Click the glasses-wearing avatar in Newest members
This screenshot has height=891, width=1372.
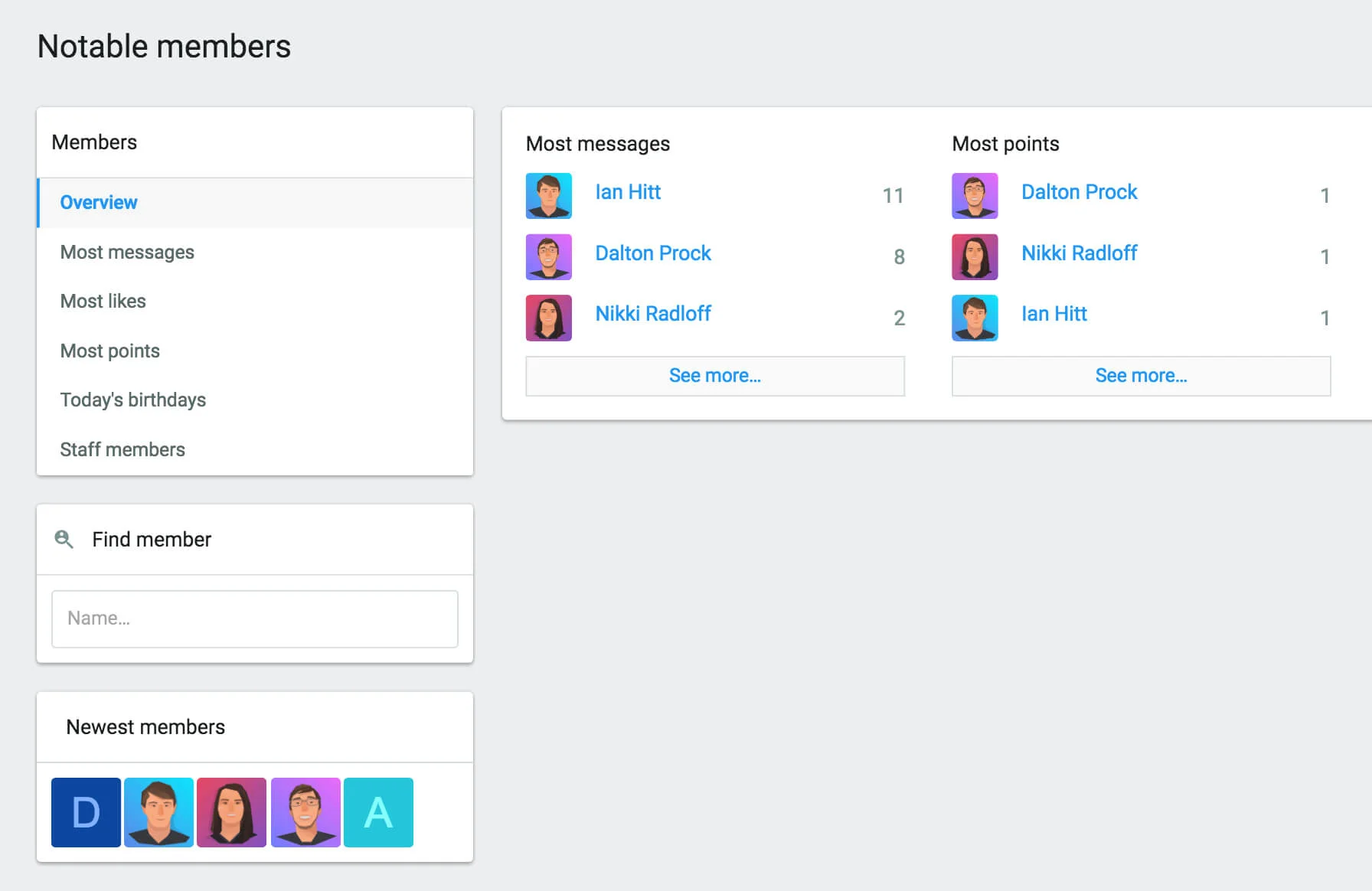click(305, 812)
